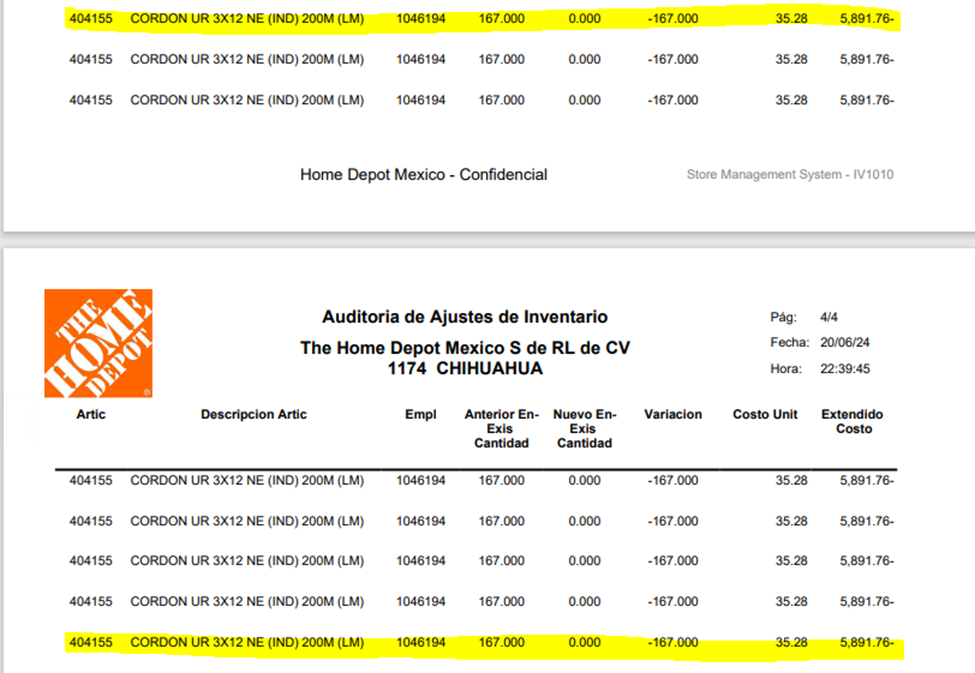Select the store name '1174 CHIHUAHUA'

click(x=465, y=369)
